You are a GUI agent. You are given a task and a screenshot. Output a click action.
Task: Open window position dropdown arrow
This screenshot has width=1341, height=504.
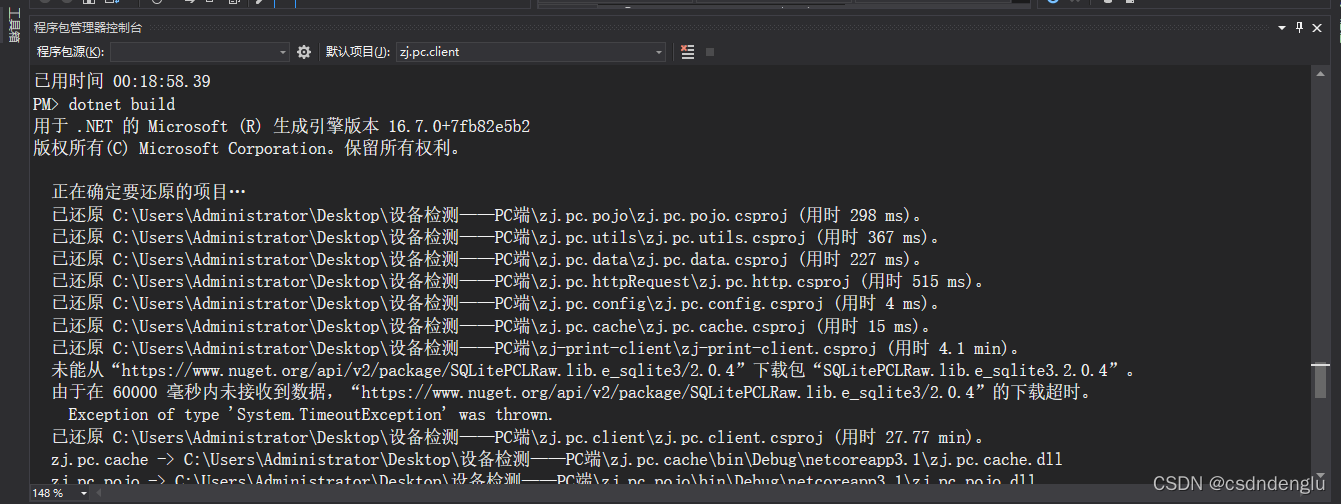(x=1280, y=27)
